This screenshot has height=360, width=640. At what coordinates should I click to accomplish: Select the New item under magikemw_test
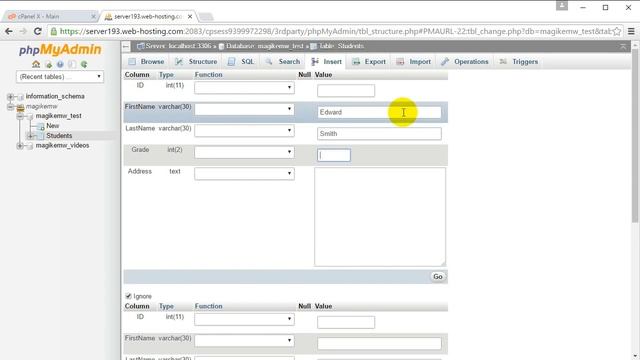(x=53, y=126)
